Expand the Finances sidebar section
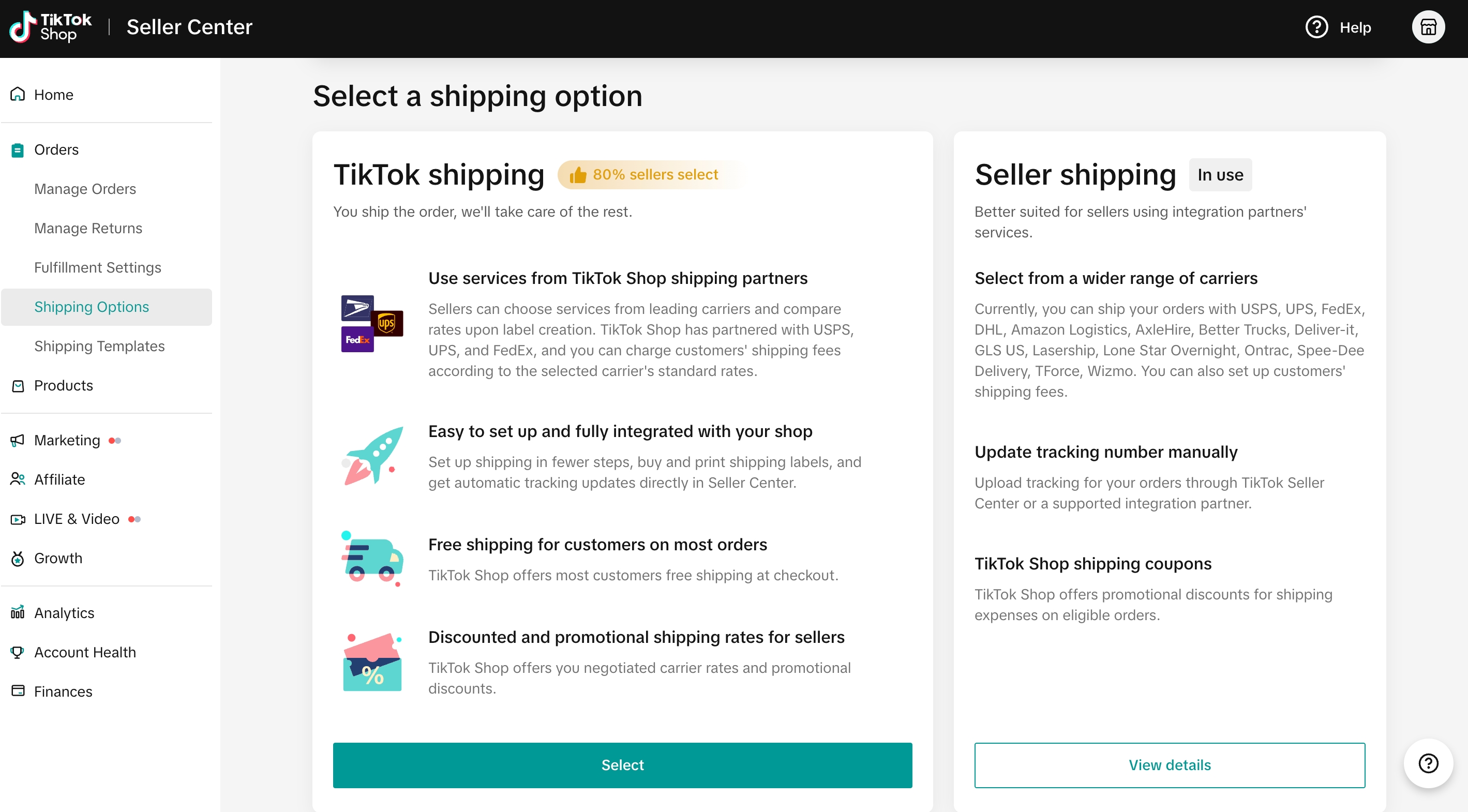Image resolution: width=1468 pixels, height=812 pixels. click(63, 691)
